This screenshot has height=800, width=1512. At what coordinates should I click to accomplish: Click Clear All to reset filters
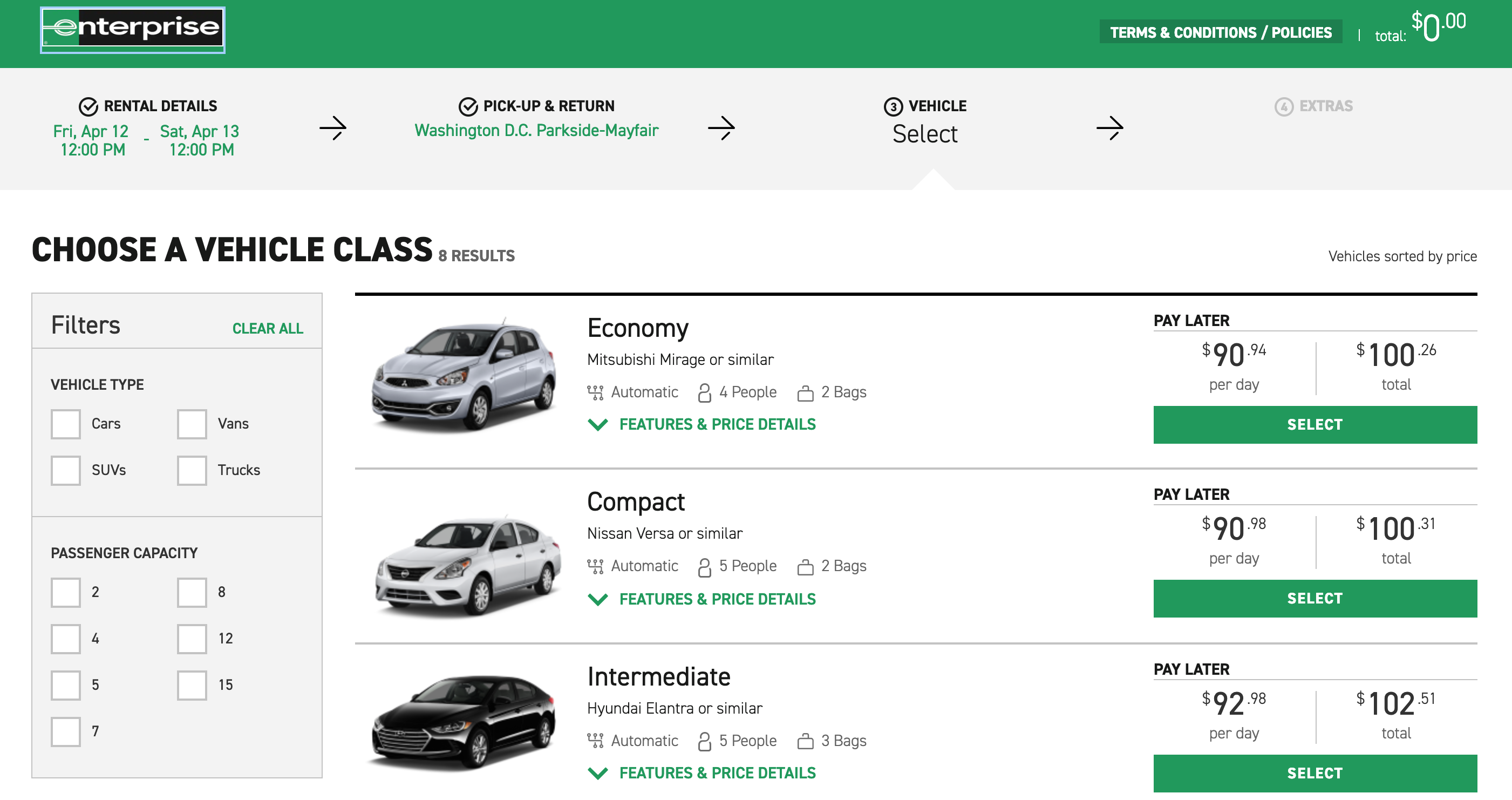point(267,329)
